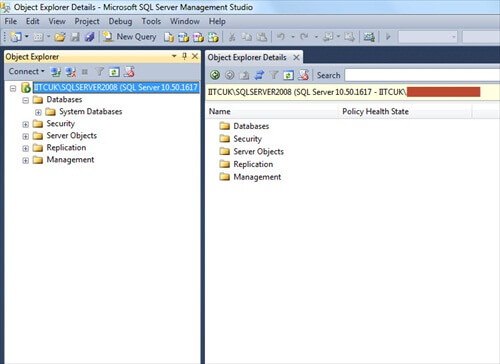Open the solution configurations combo box
This screenshot has height=364, width=500.
[x=428, y=37]
